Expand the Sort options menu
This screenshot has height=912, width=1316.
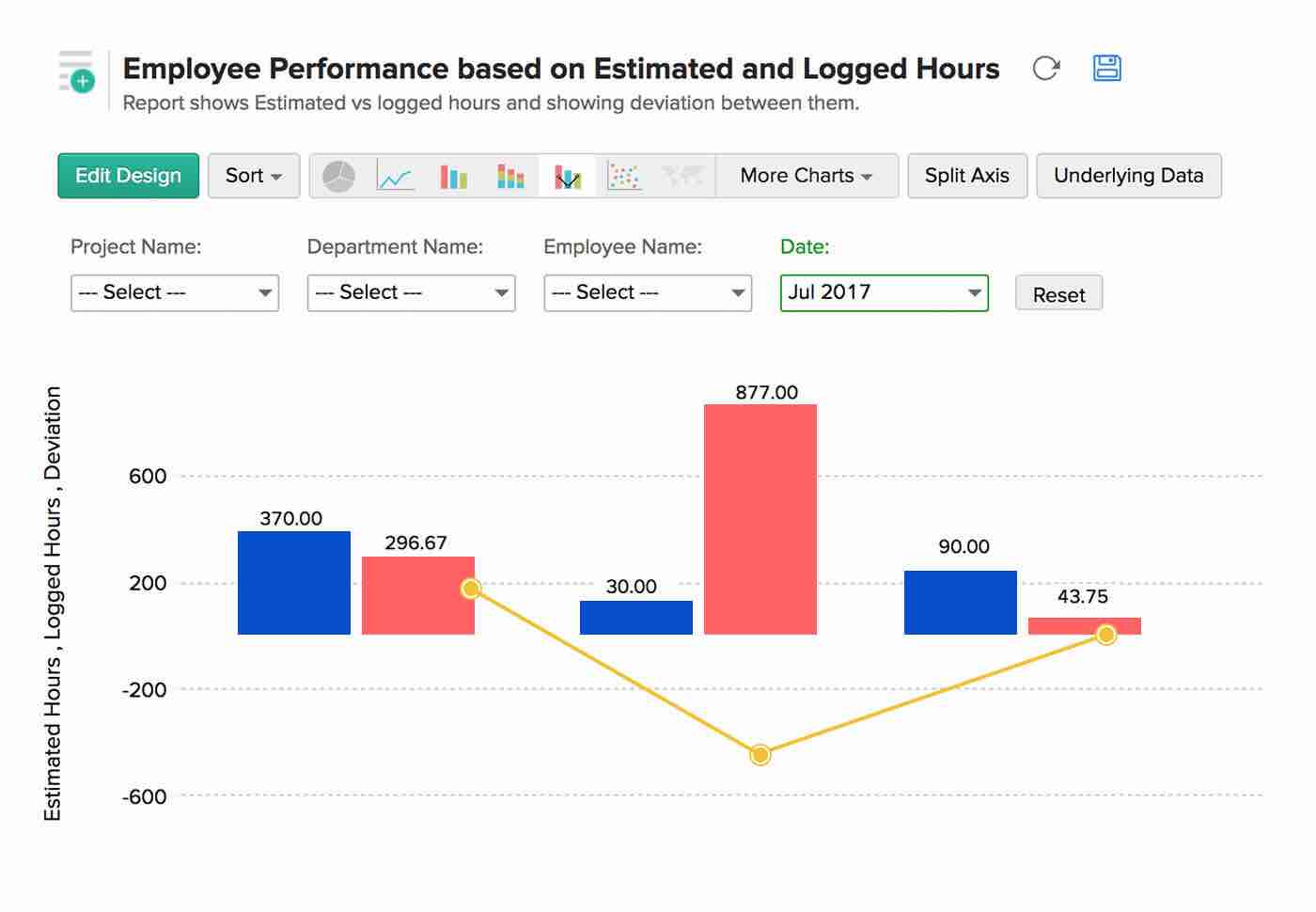(x=253, y=175)
